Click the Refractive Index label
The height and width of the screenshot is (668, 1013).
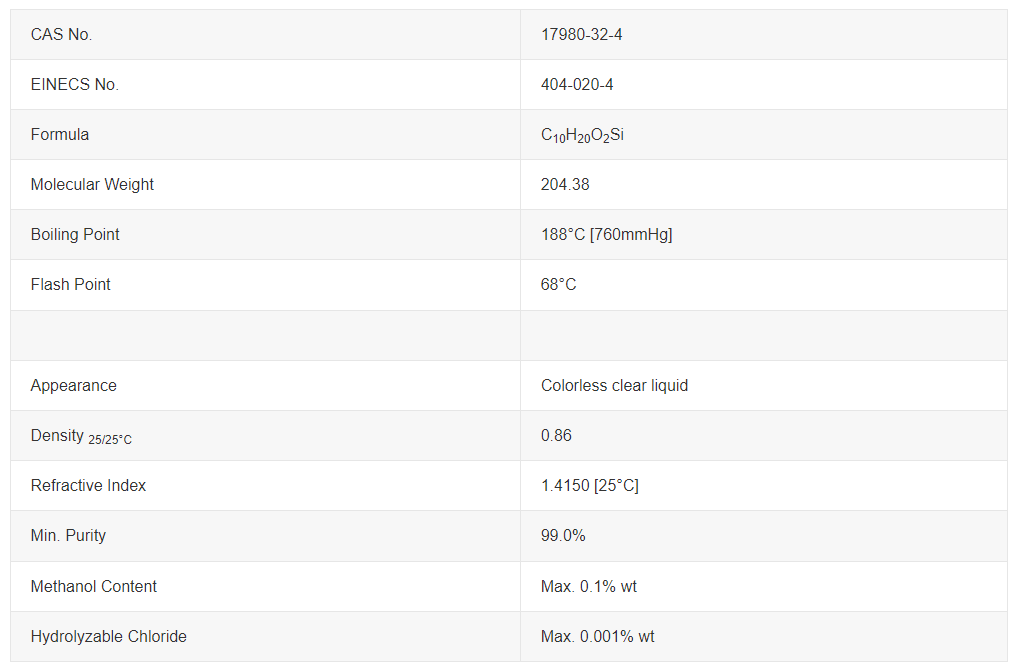point(88,486)
